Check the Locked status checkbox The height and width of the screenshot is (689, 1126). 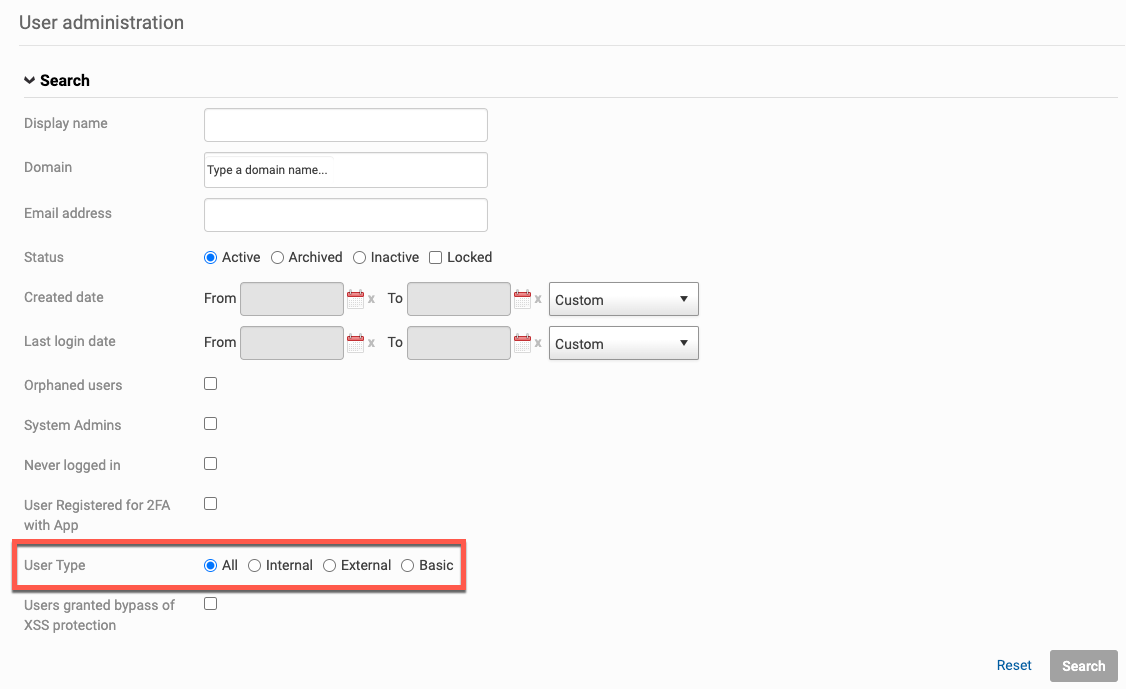[x=435, y=258]
